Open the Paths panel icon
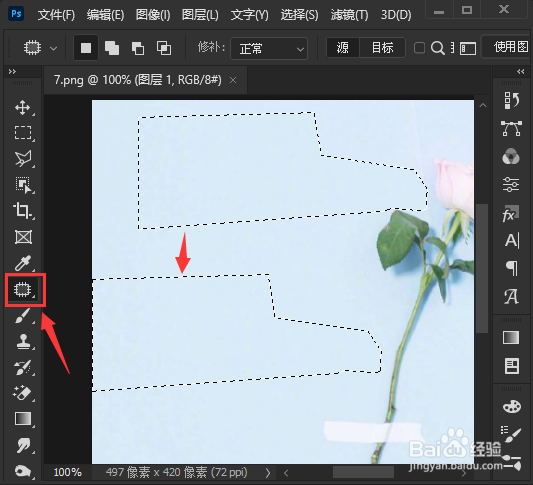The image size is (533, 485). 511,128
